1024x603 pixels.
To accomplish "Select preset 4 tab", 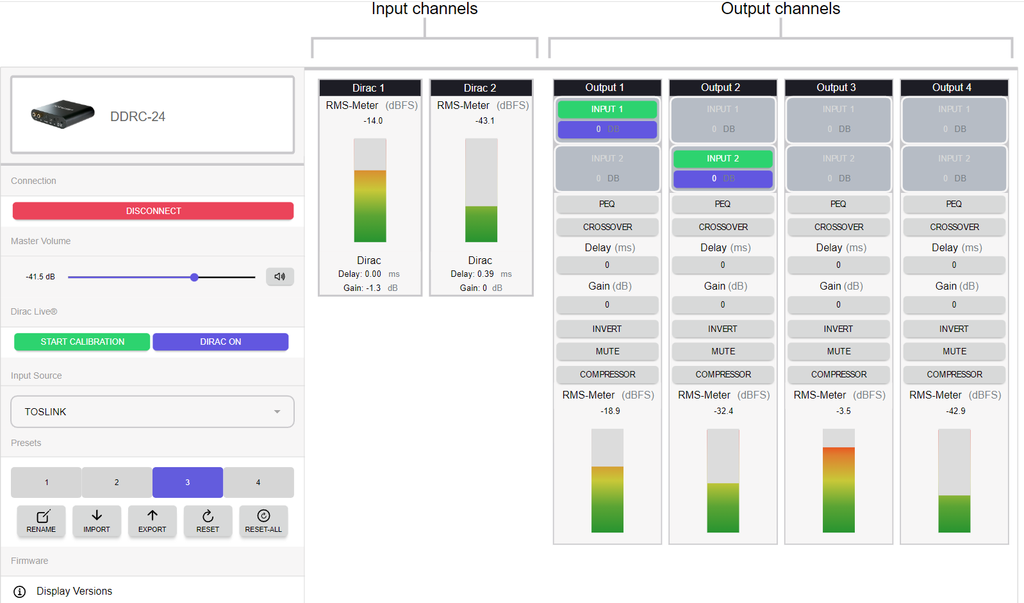I will click(258, 482).
